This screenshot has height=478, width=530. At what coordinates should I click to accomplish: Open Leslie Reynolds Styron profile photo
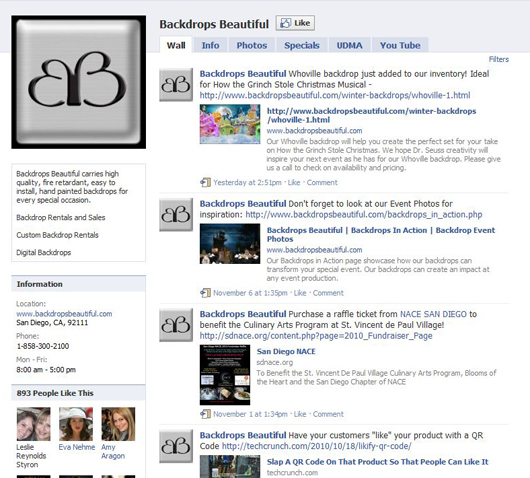tap(33, 424)
